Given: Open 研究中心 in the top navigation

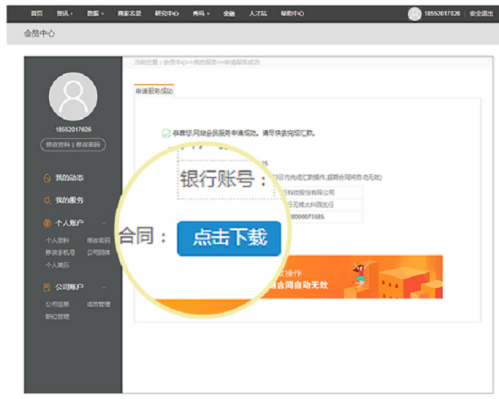Looking at the screenshot, I should 167,14.
